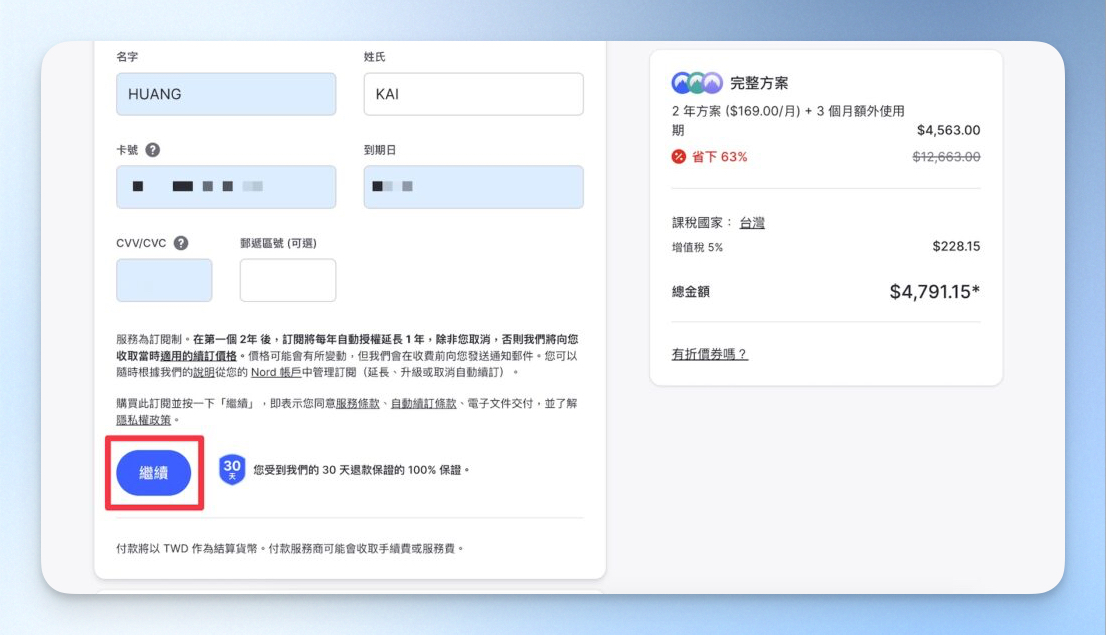Focus the 名字 field containing HUANG
1106x635 pixels.
click(226, 94)
